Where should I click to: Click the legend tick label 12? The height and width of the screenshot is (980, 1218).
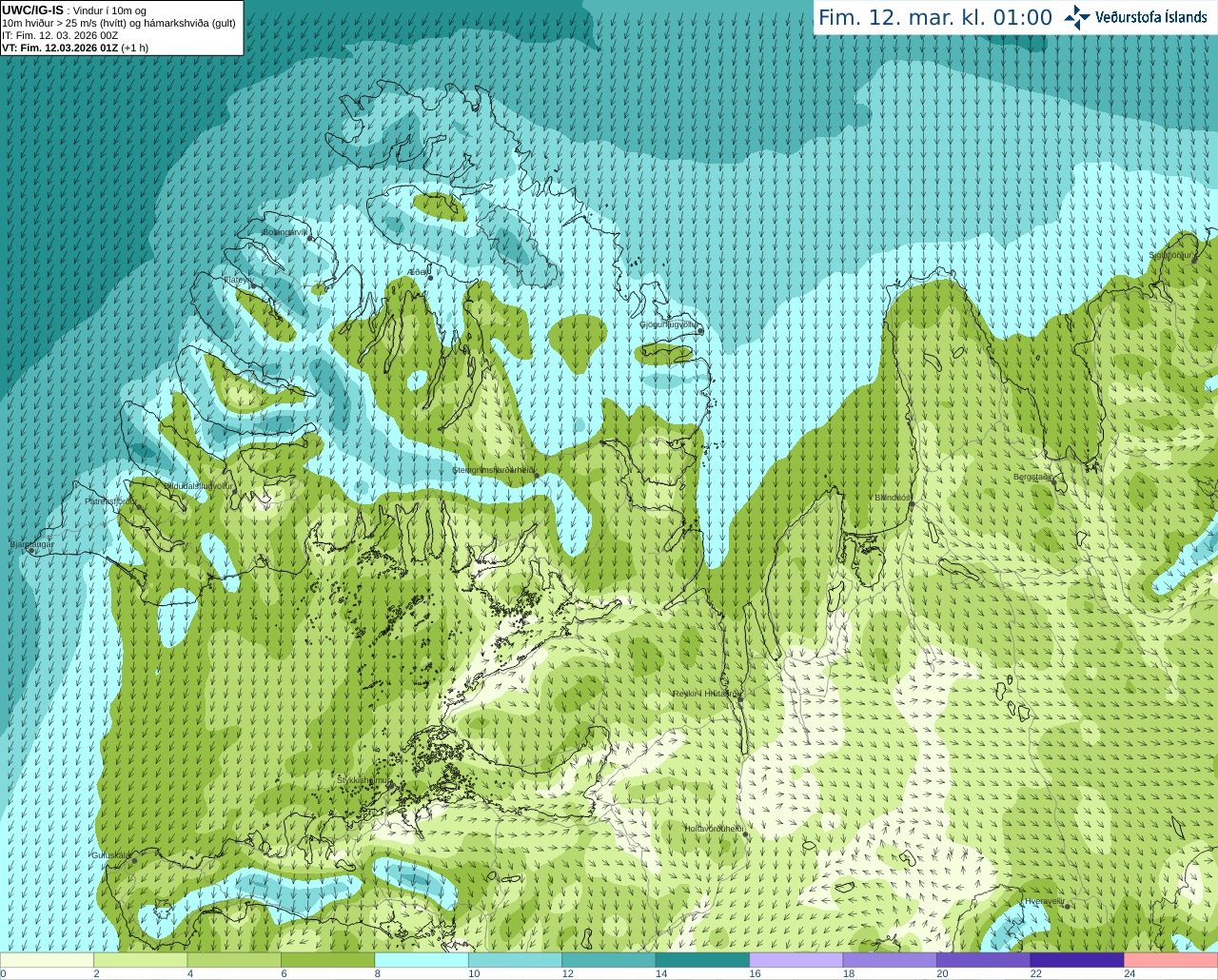pos(567,973)
